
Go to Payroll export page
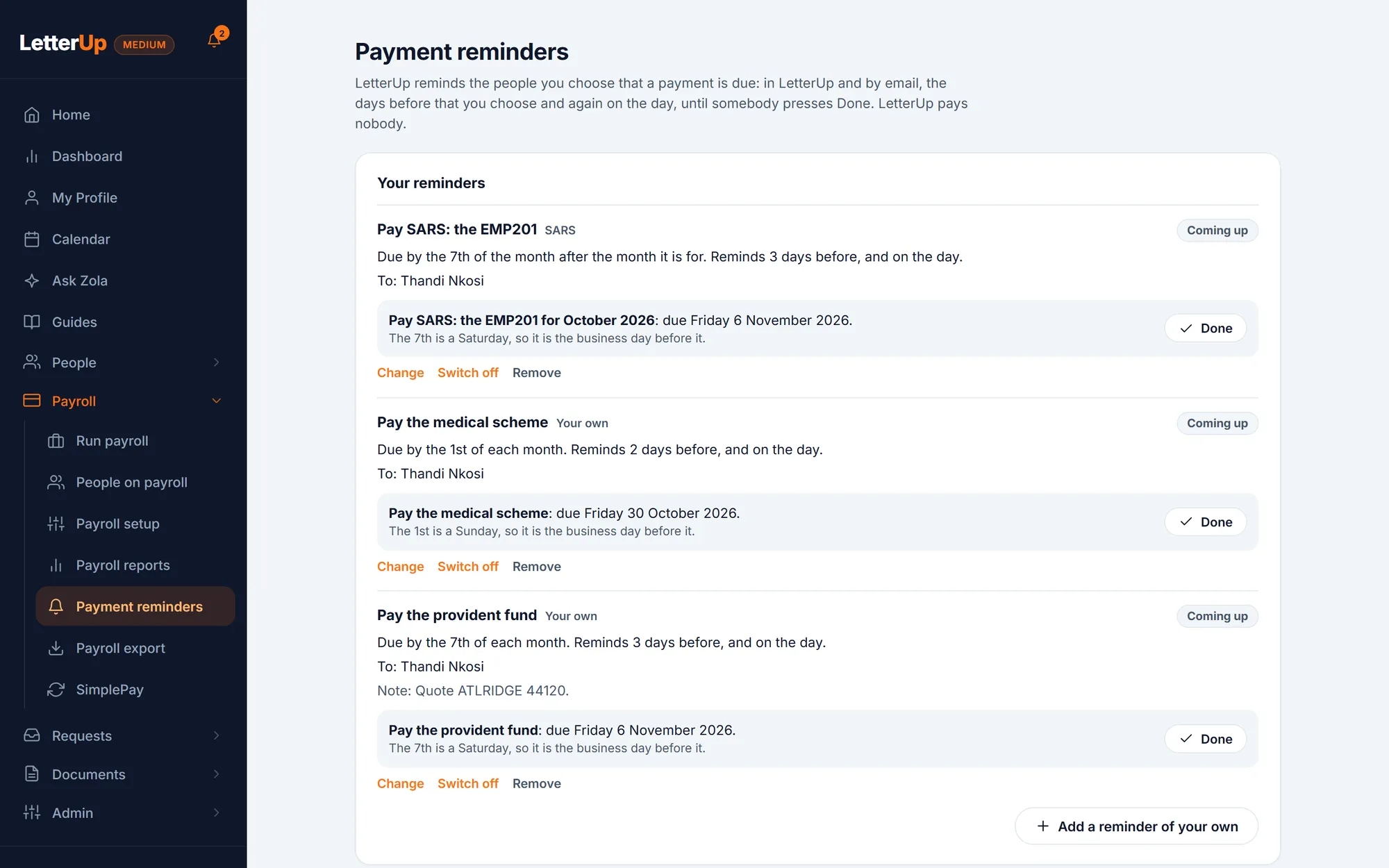(x=135, y=648)
